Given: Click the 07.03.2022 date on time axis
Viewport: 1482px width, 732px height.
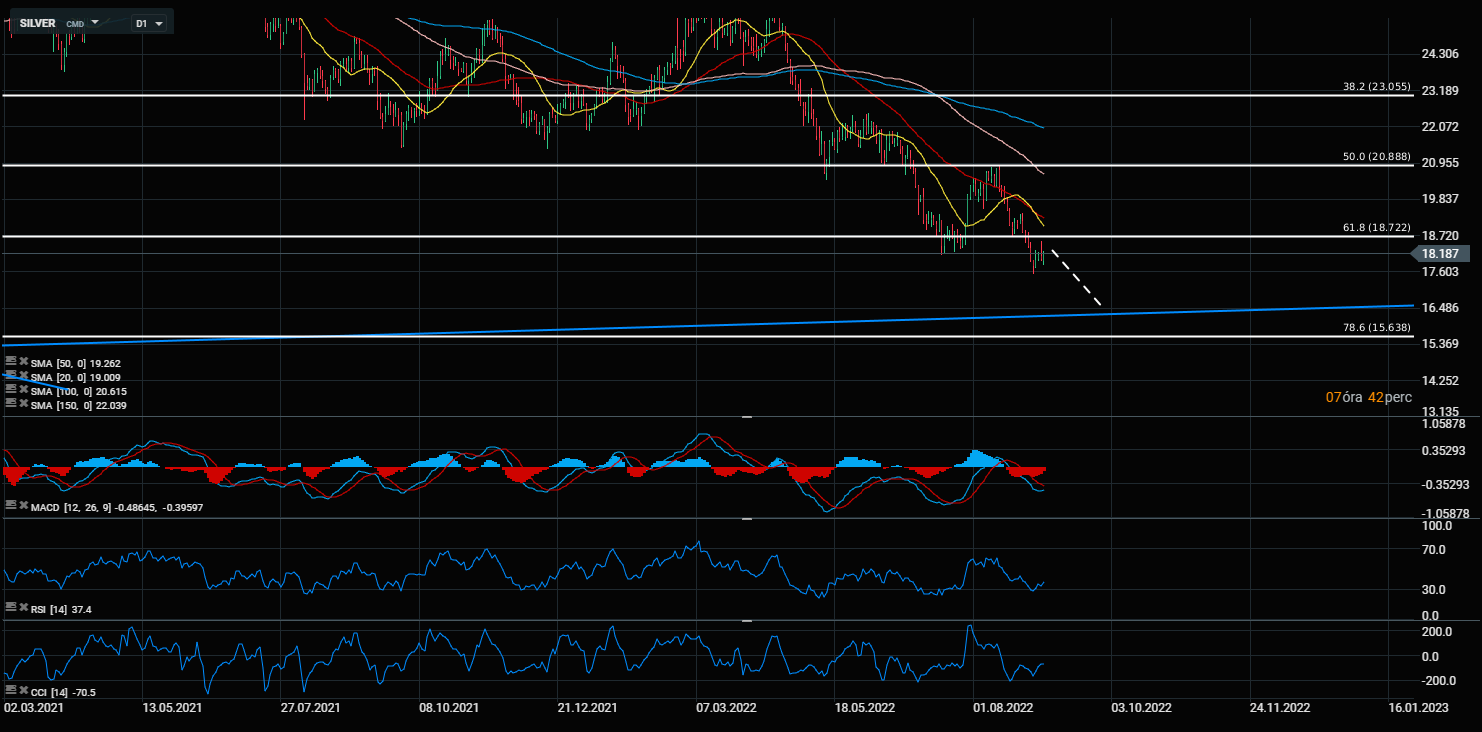Looking at the screenshot, I should pyautogui.click(x=726, y=708).
